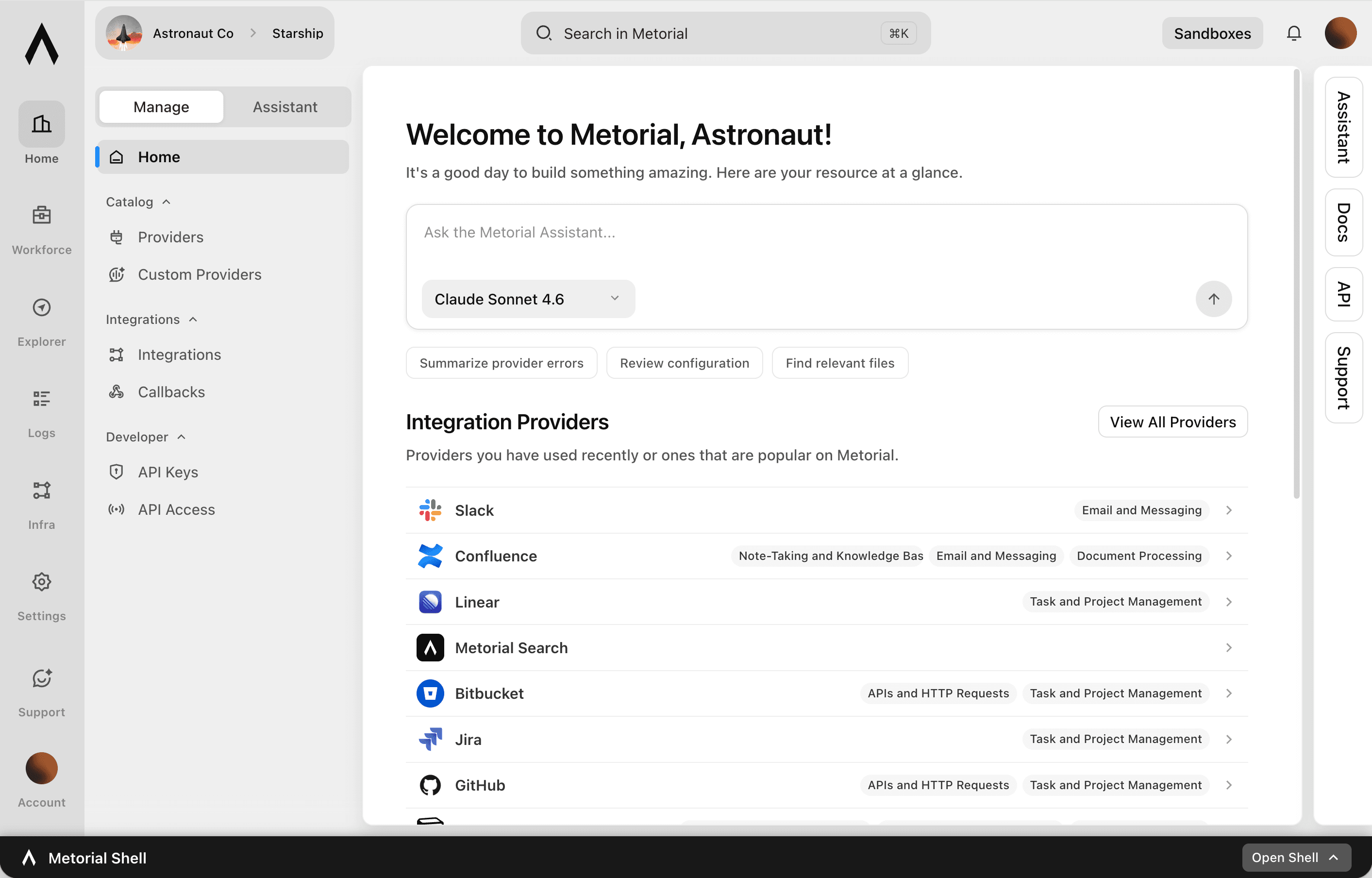
Task: Open the Workforce section
Action: coord(42,229)
